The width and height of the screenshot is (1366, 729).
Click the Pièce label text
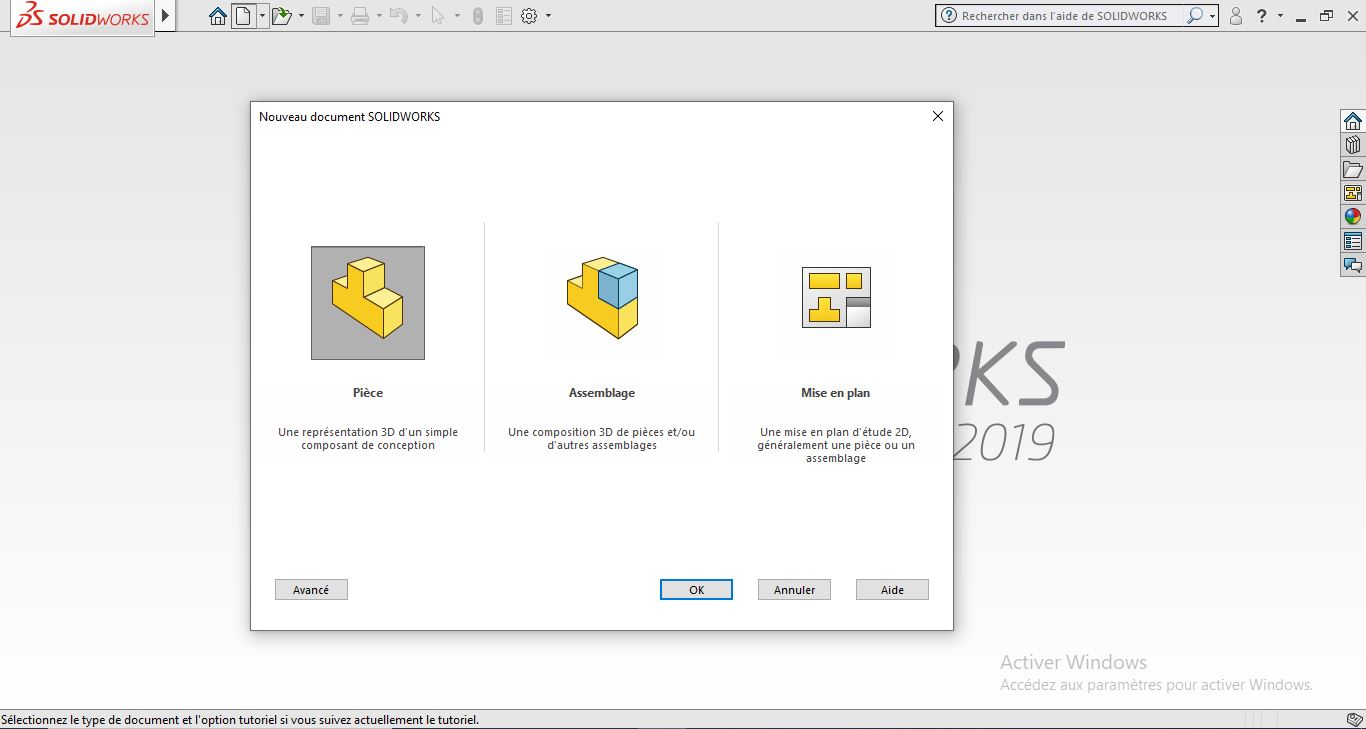tap(368, 393)
